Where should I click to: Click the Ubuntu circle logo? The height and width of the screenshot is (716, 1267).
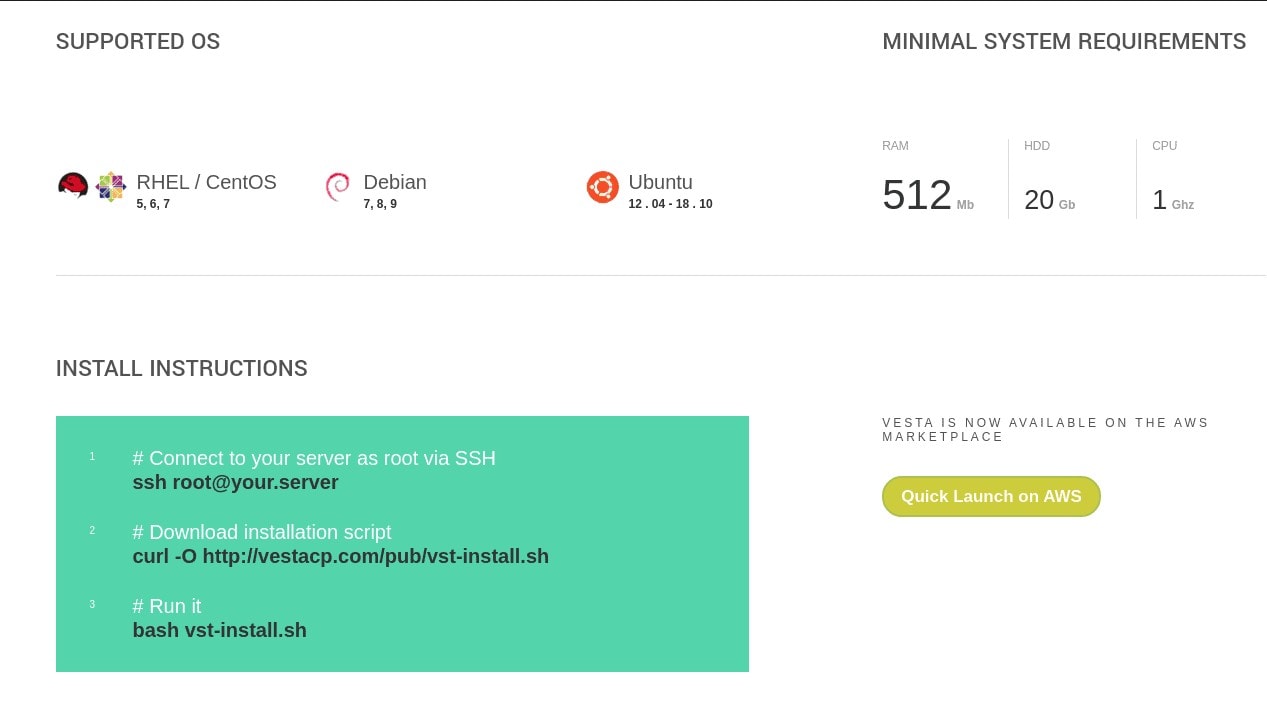pos(603,187)
